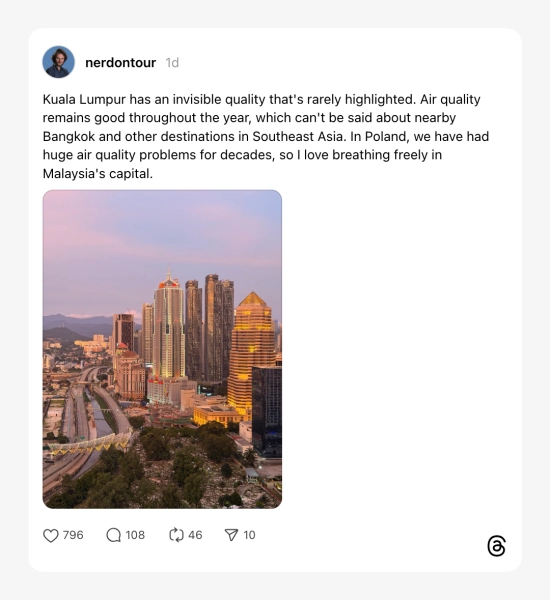Click the golden pyramid-topped tower in photo
550x600 pixels.
[251, 352]
